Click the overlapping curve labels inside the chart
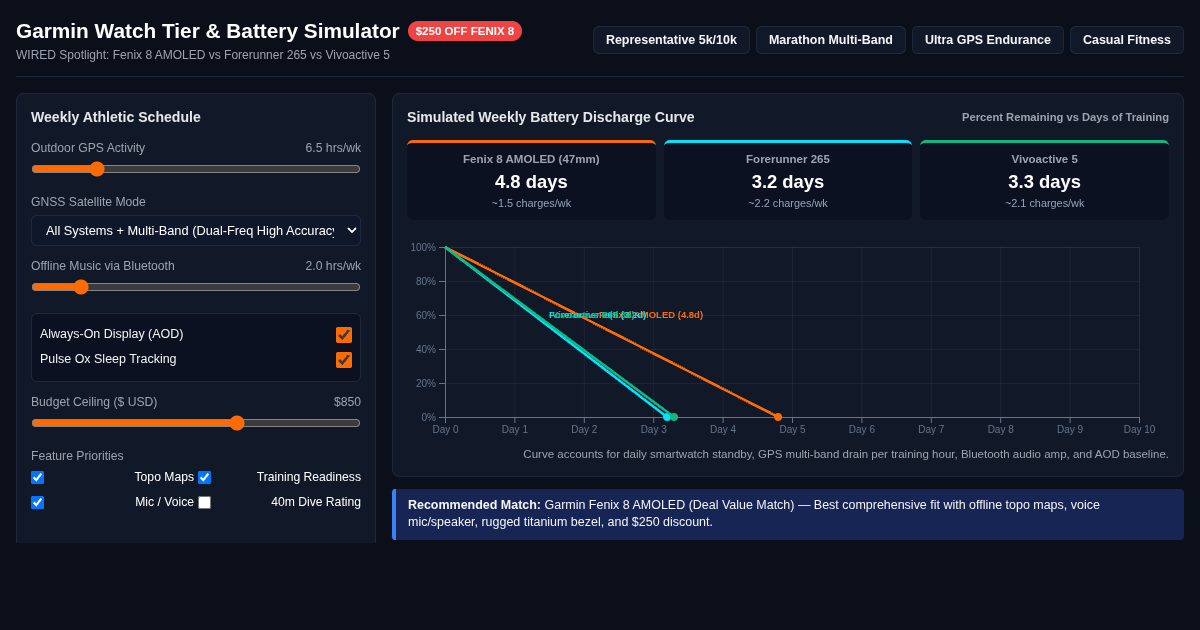Screen dimensions: 1200x630 click(626, 315)
